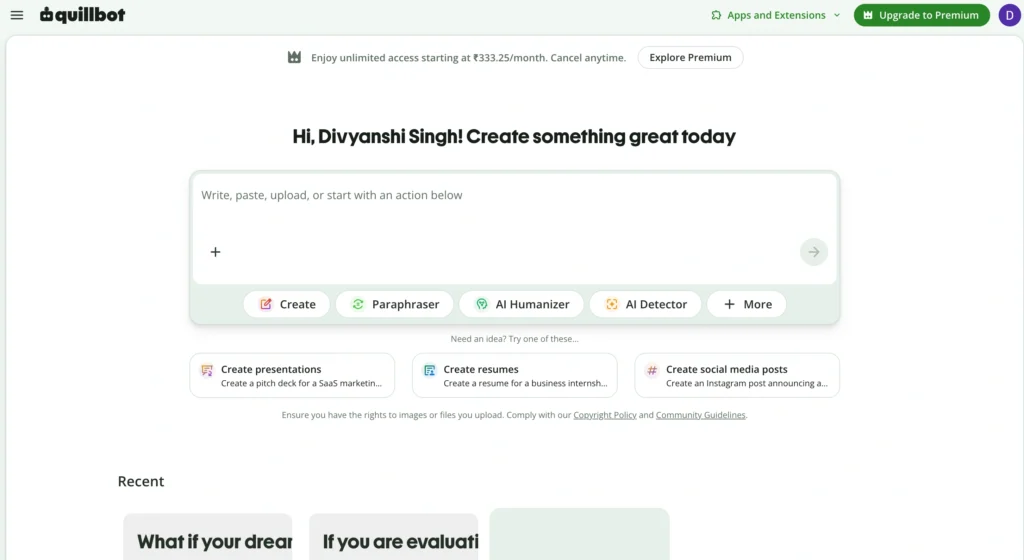Click the plus attach icon in the text box
Viewport: 1024px width, 560px height.
click(216, 252)
